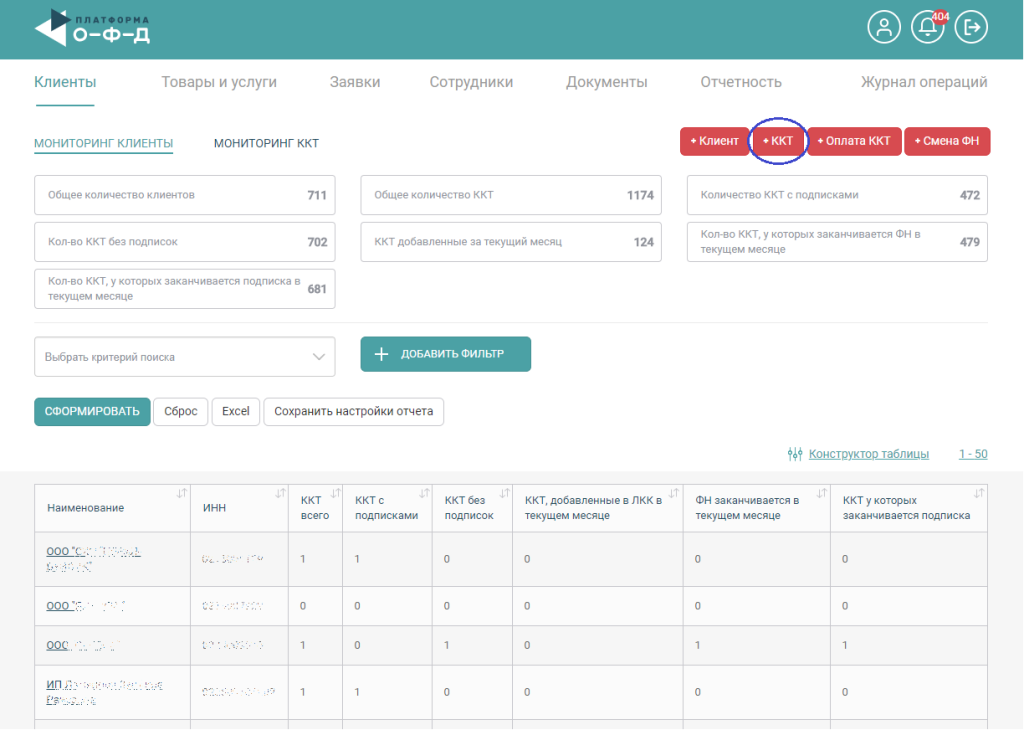Switch to Мониторинг ККТ tab
The image size is (1024, 730).
point(266,143)
